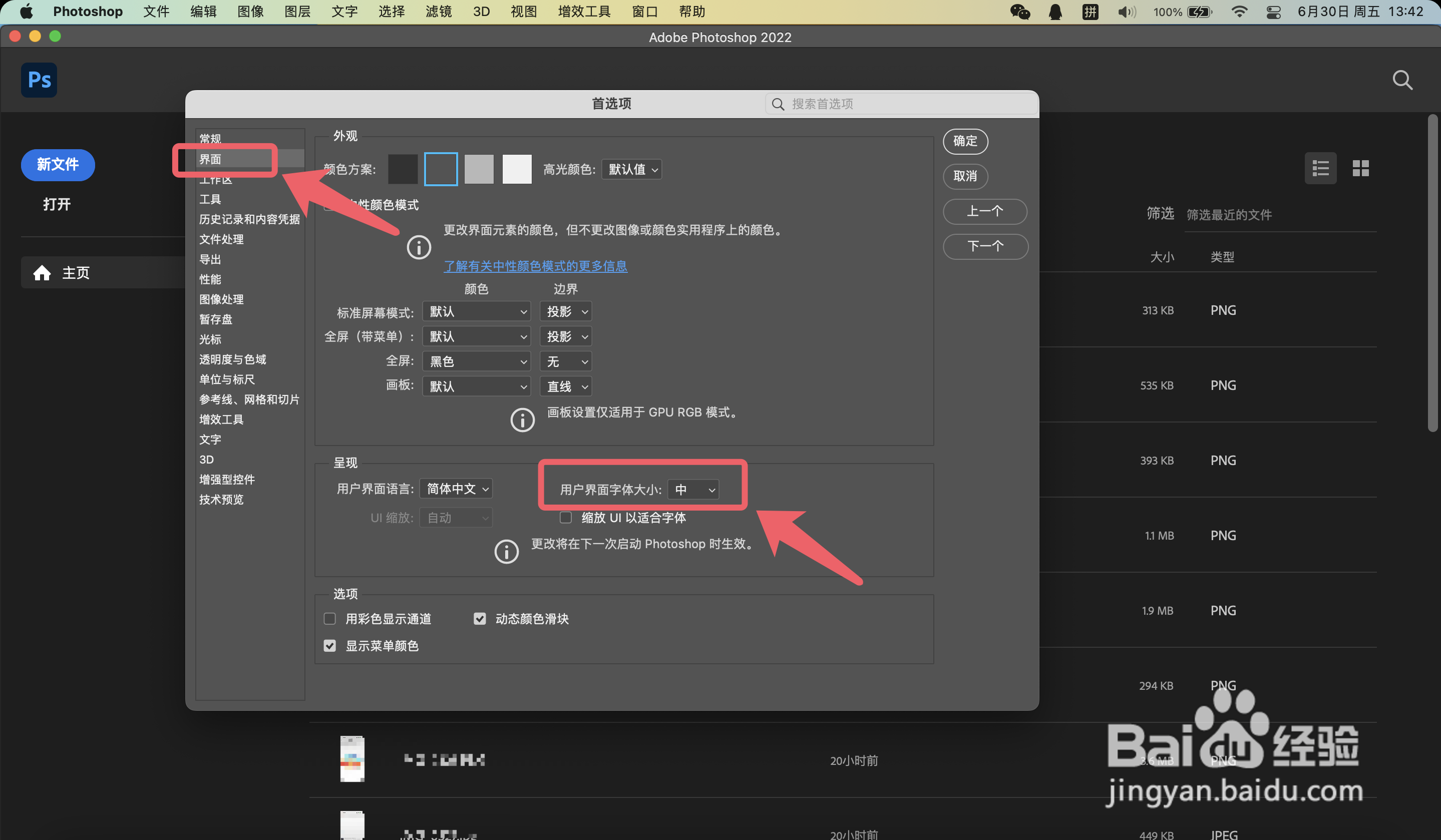Open Control Center icon in menu bar

pos(1273,12)
